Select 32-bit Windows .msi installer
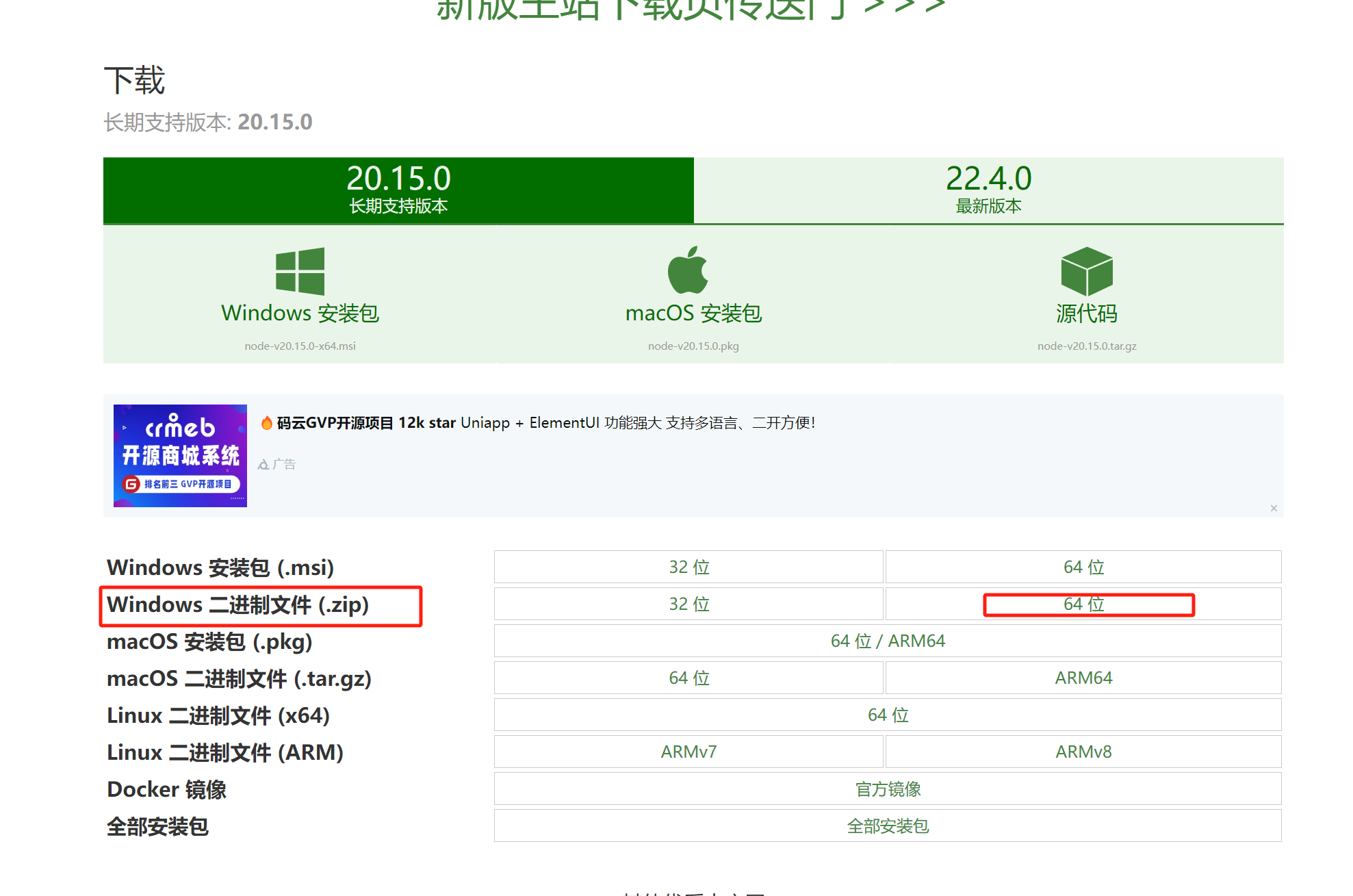This screenshot has width=1353, height=896. pos(688,567)
